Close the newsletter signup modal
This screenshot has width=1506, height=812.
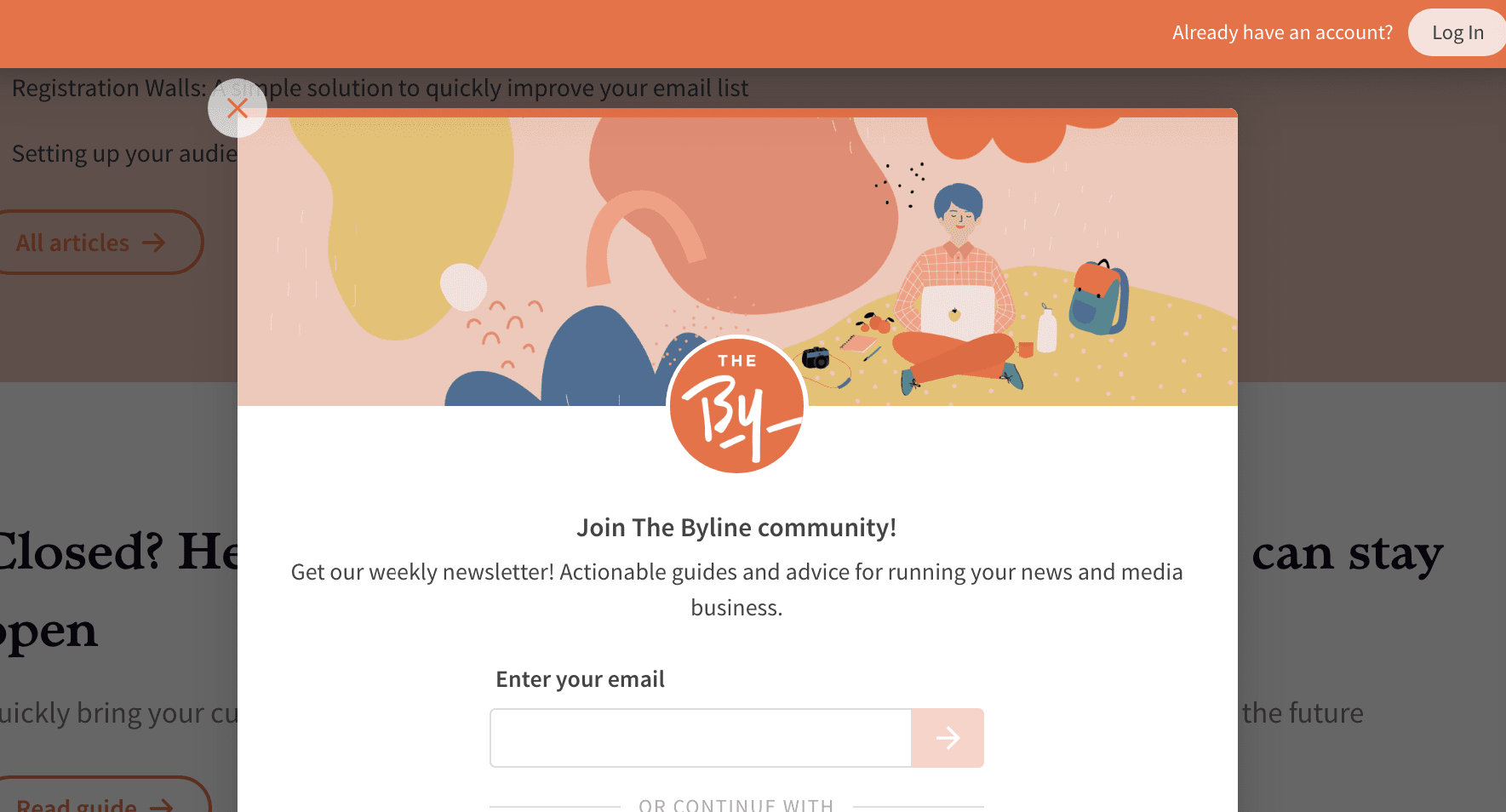(x=238, y=108)
